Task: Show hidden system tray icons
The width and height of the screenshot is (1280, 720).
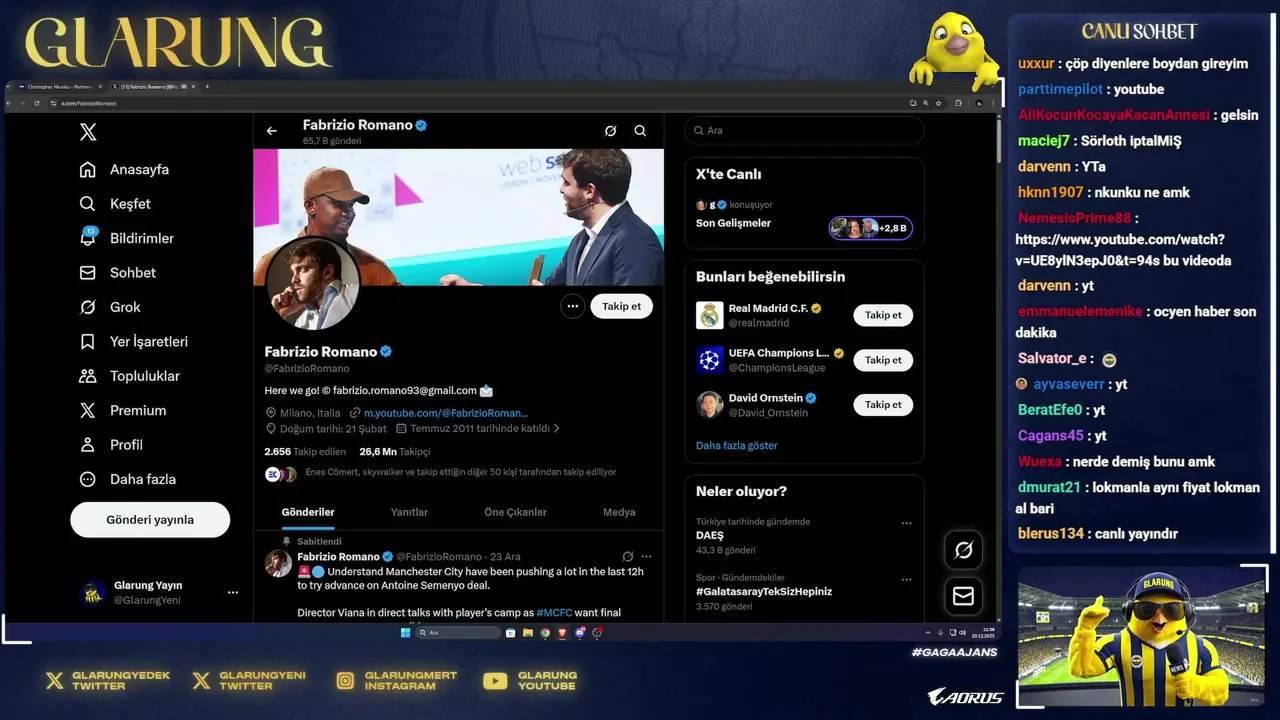Action: pyautogui.click(x=927, y=633)
